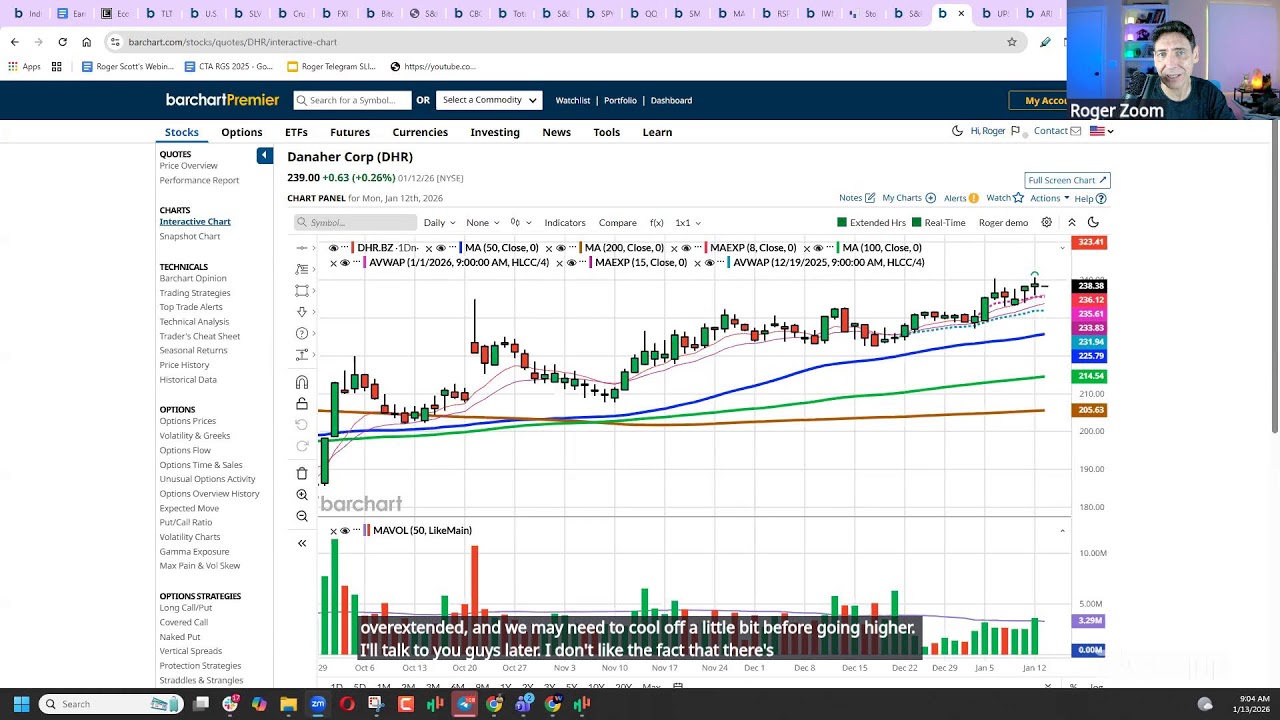This screenshot has height=720, width=1280.
Task: Open chart settings gear icon
Action: tap(1047, 222)
